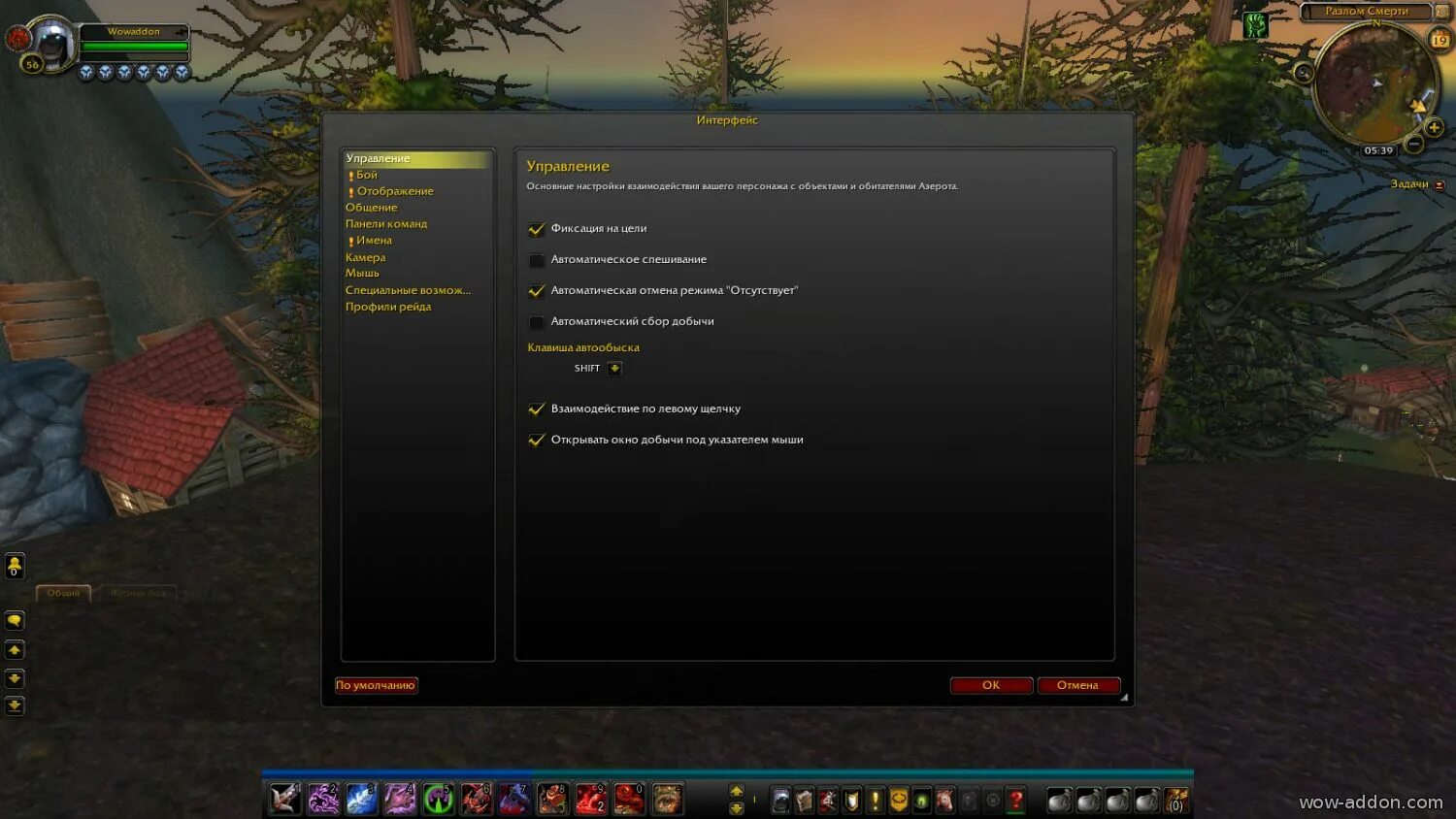
Task: Open the chat speech bubble button
Action: pos(15,620)
